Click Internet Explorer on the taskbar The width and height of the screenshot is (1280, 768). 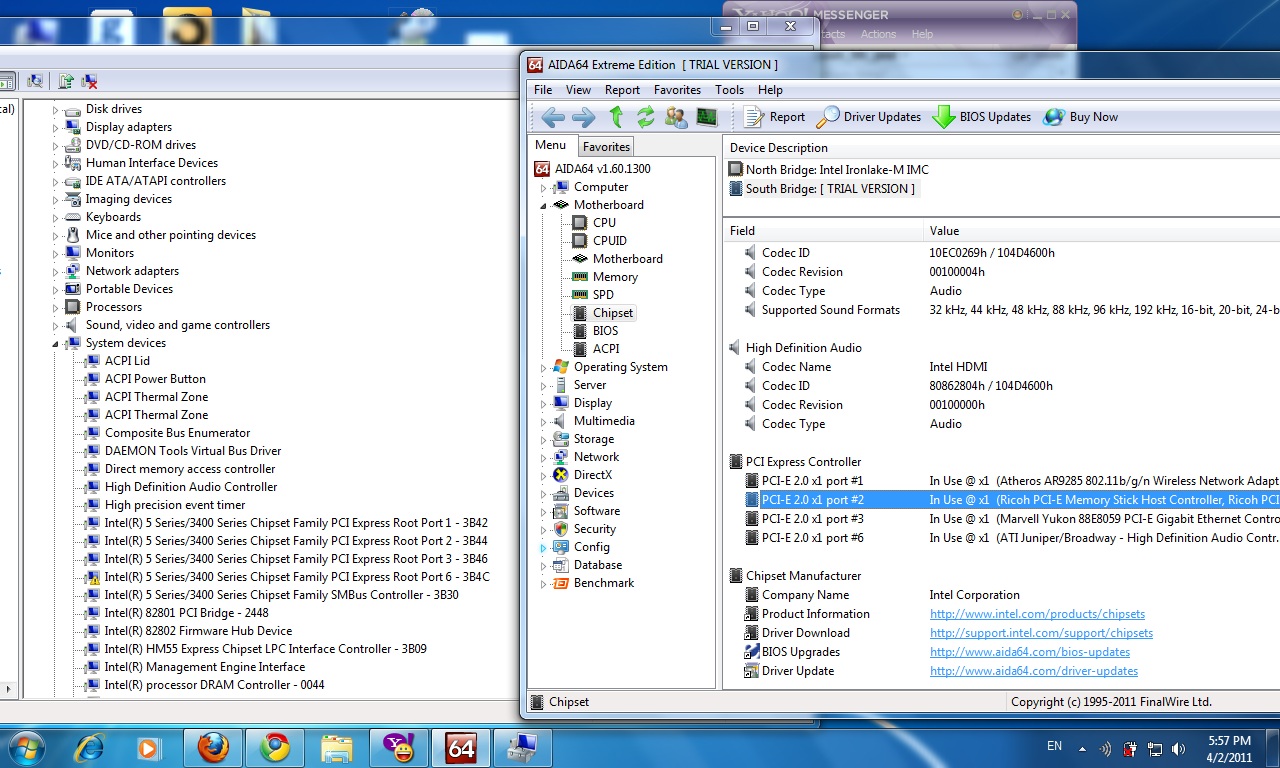(x=89, y=747)
